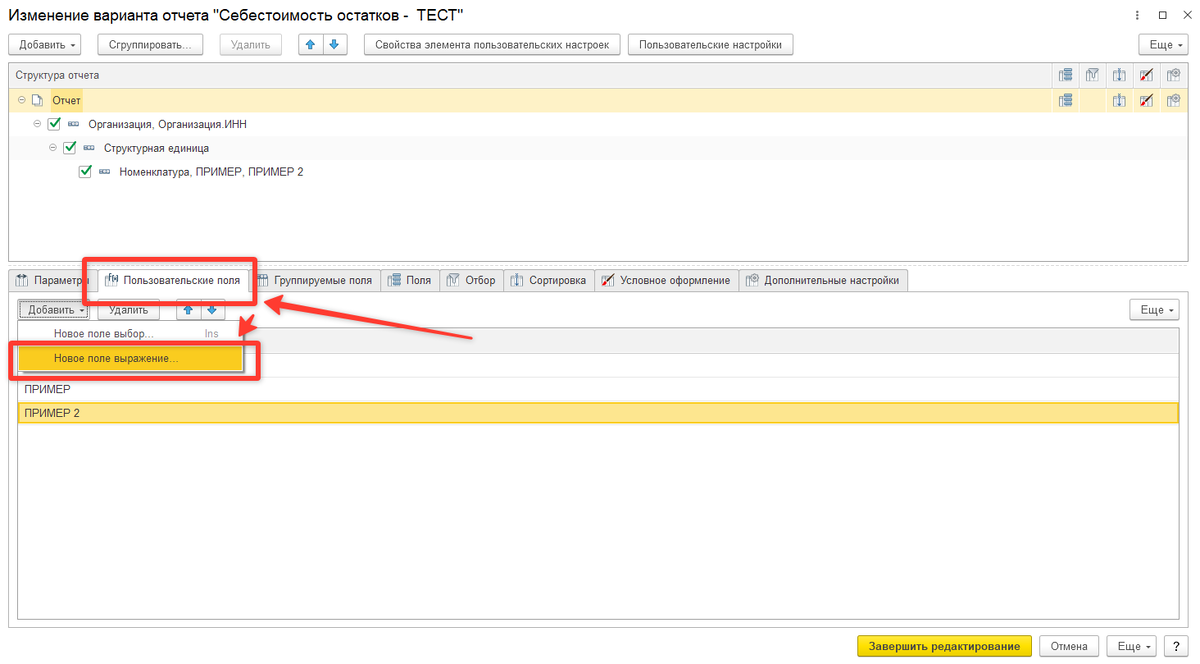The height and width of the screenshot is (664, 1200).
Task: Click Удалить button in user fields panel
Action: [129, 310]
